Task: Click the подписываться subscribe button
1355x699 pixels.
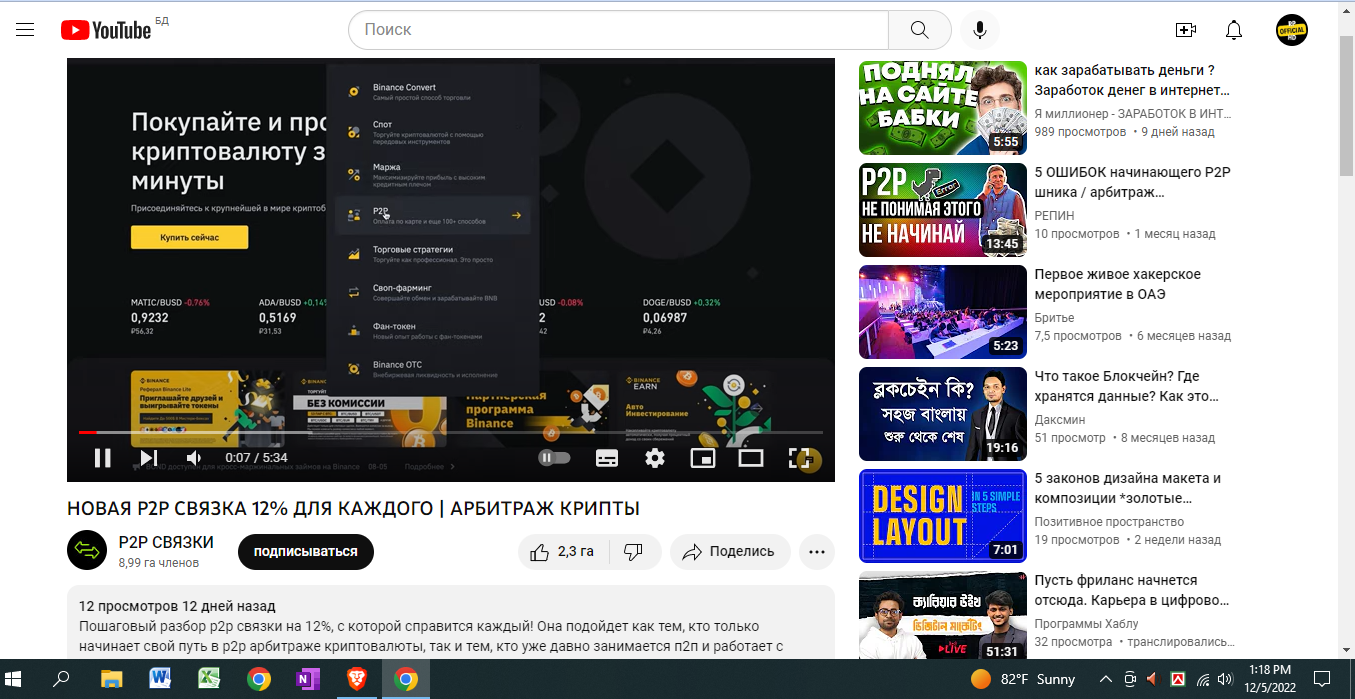Action: point(305,551)
